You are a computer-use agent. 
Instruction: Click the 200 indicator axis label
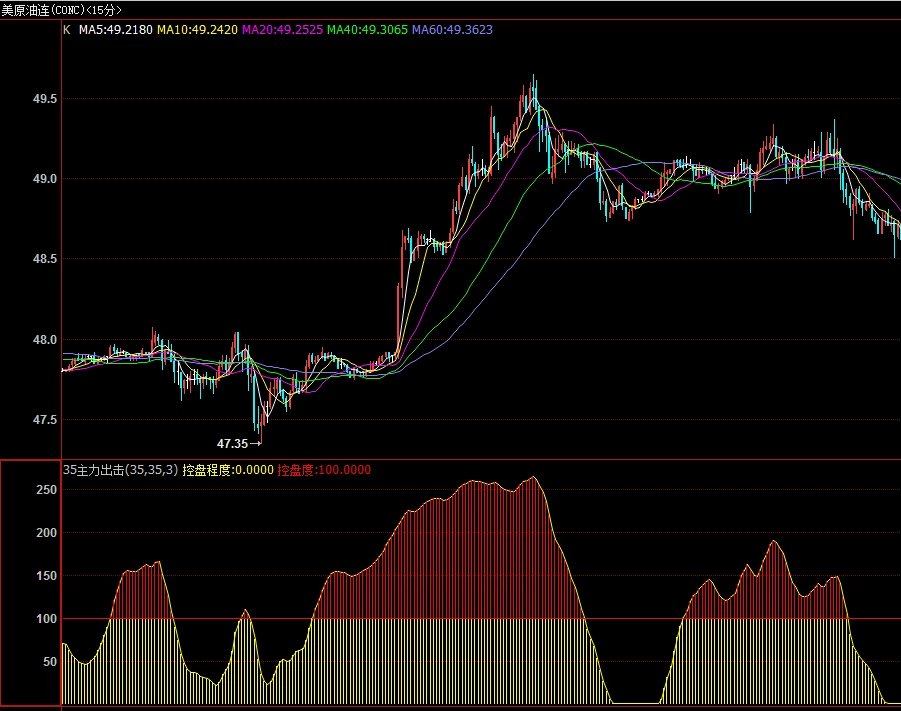[x=47, y=533]
